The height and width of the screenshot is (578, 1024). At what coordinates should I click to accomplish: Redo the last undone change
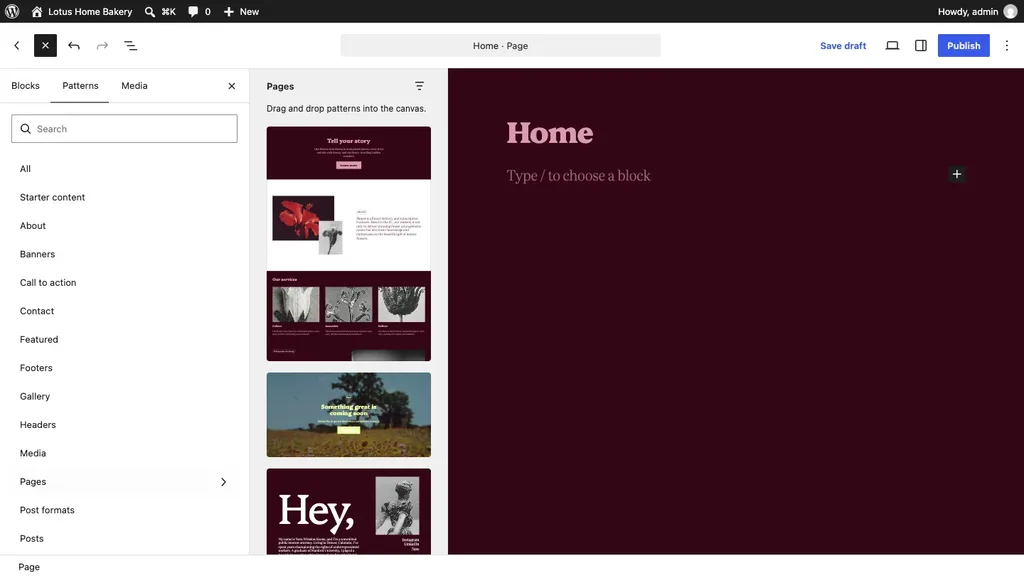pyautogui.click(x=102, y=45)
